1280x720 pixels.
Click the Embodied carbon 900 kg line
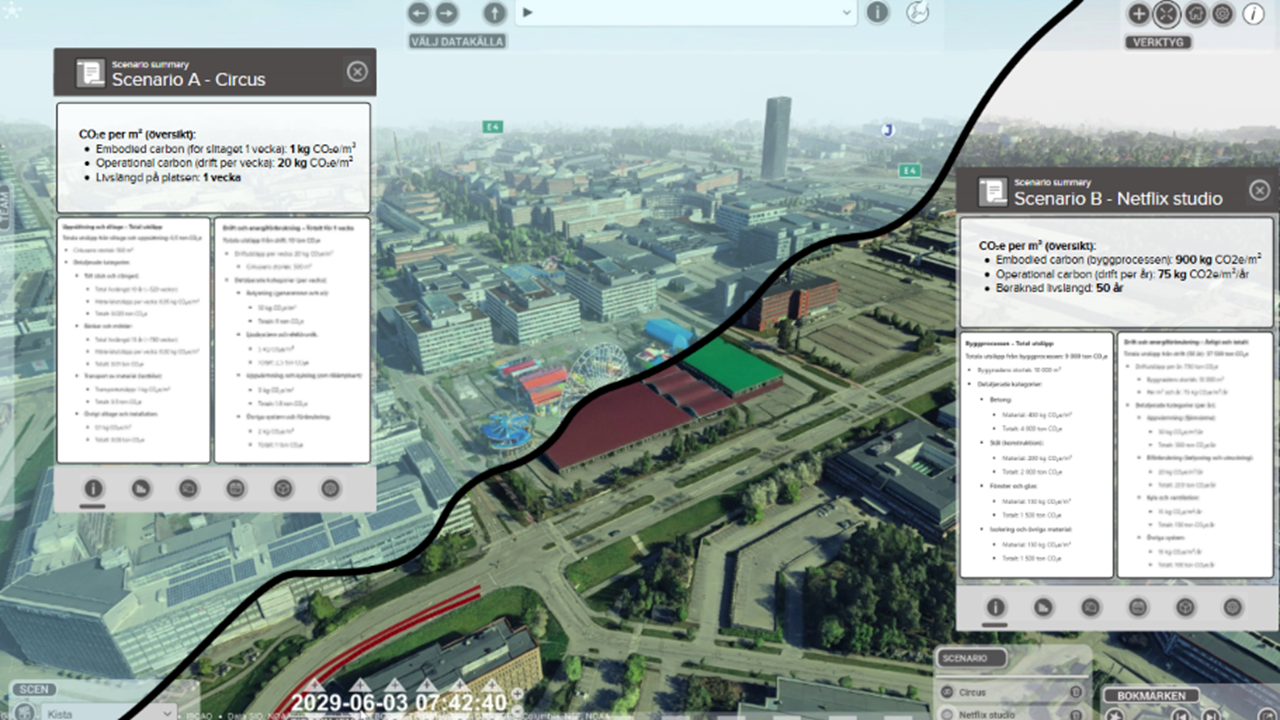point(1129,259)
